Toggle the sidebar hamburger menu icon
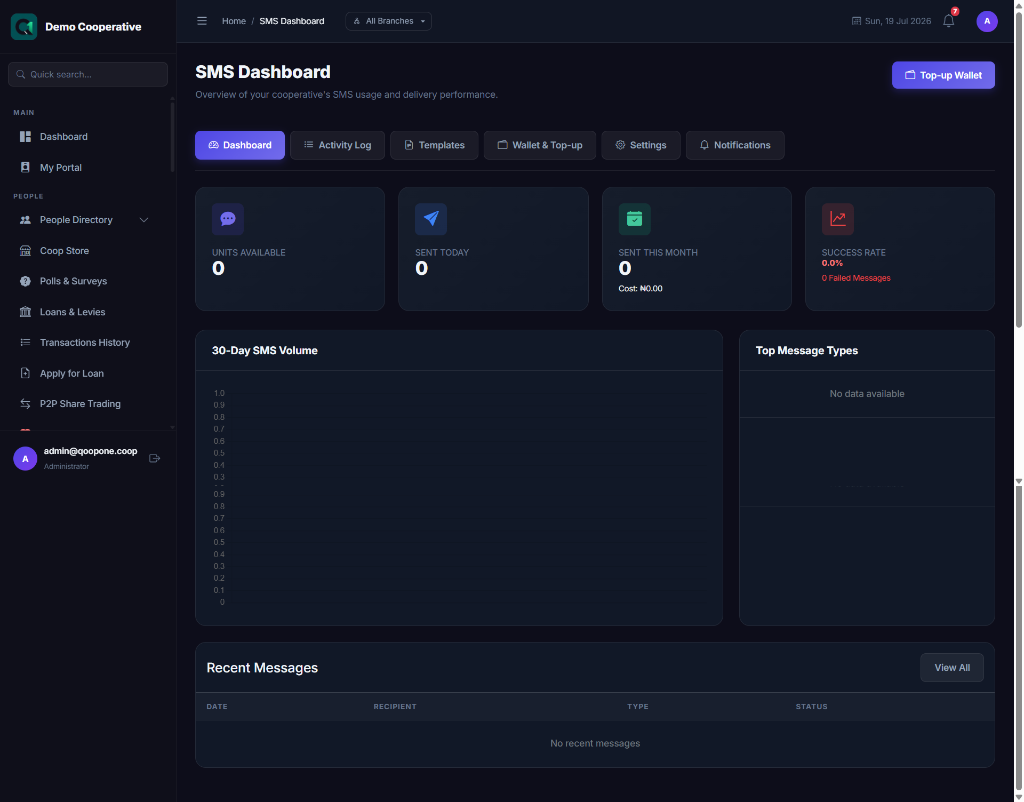Screen dimensions: 1024x802 (x=202, y=21)
